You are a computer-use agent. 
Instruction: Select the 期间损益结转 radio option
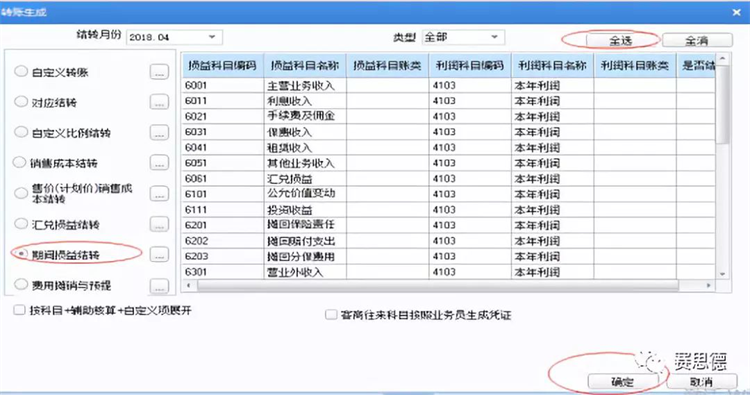[x=21, y=254]
